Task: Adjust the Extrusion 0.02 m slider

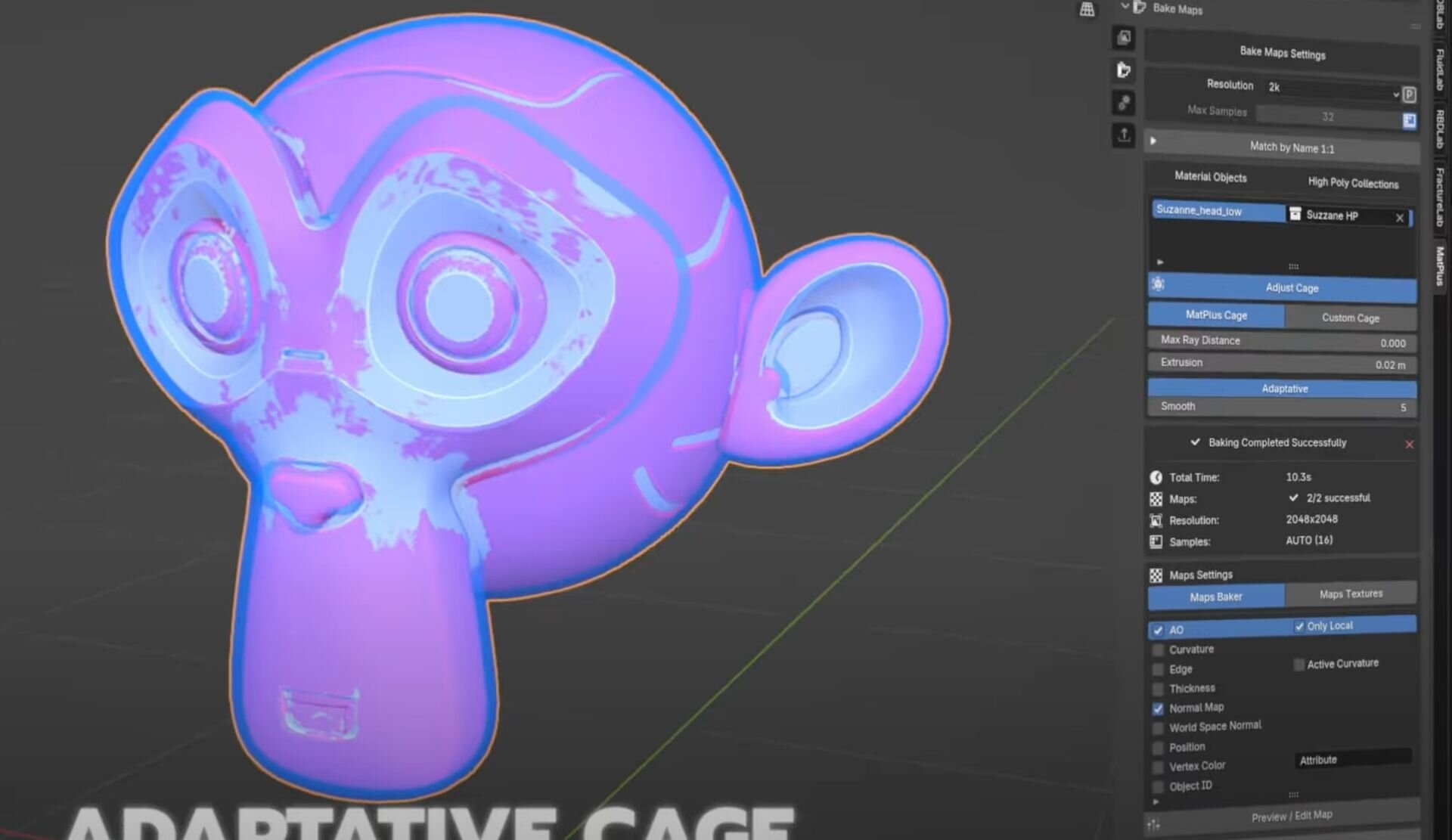Action: 1283,364
